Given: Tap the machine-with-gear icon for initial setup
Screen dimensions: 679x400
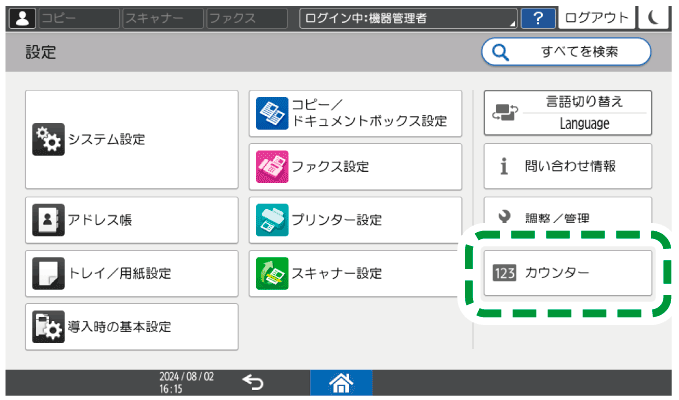Looking at the screenshot, I should (x=48, y=326).
